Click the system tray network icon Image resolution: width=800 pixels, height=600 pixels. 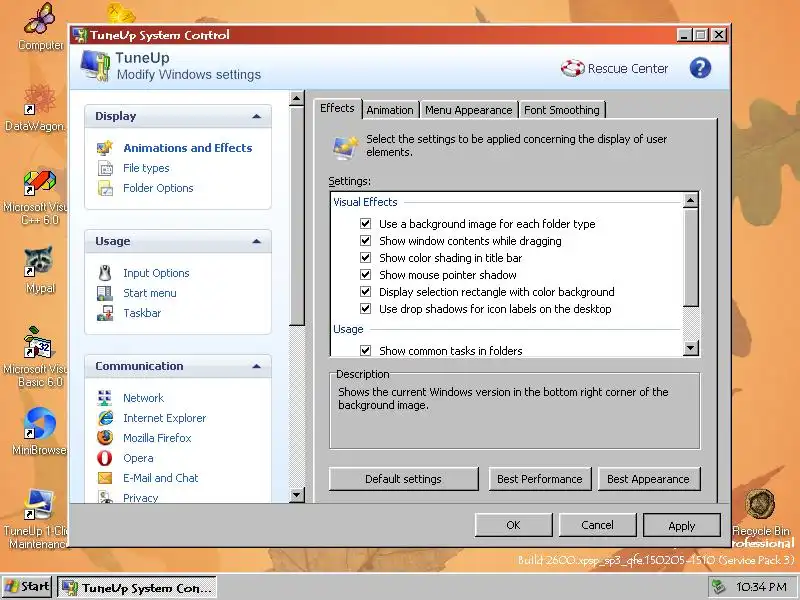point(718,587)
